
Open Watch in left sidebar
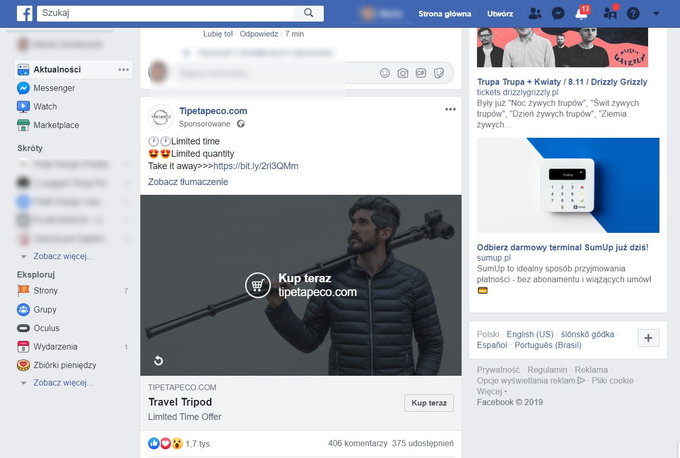(x=45, y=106)
